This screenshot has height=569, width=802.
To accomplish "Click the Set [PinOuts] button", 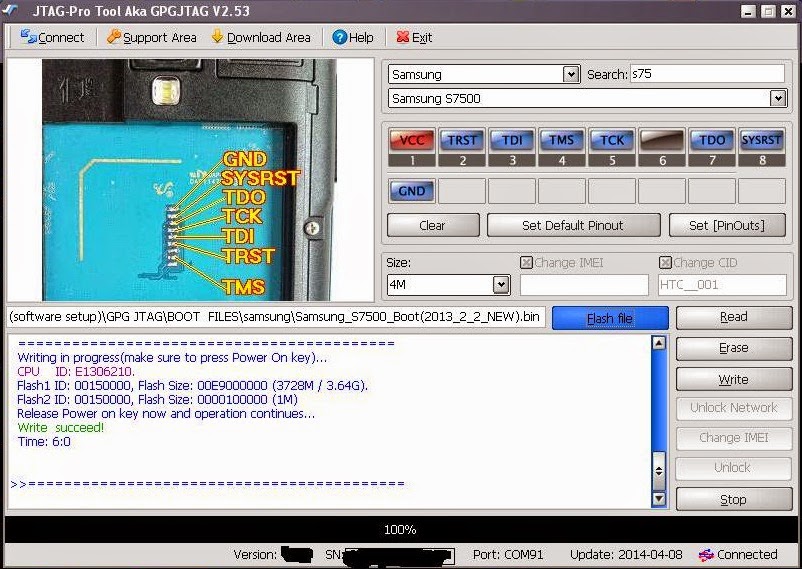I will (727, 226).
